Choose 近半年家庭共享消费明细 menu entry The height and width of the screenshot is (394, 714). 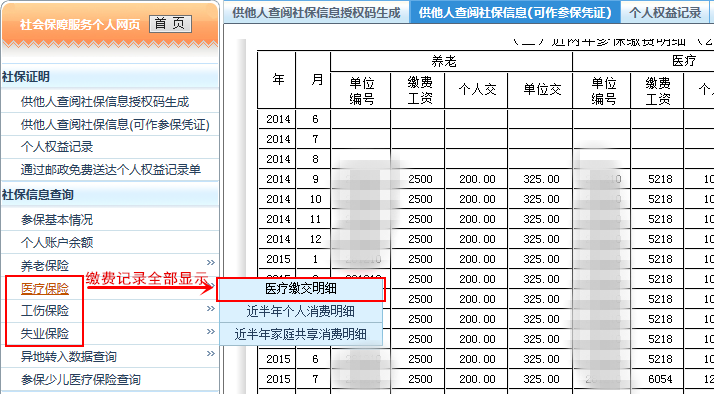(301, 334)
